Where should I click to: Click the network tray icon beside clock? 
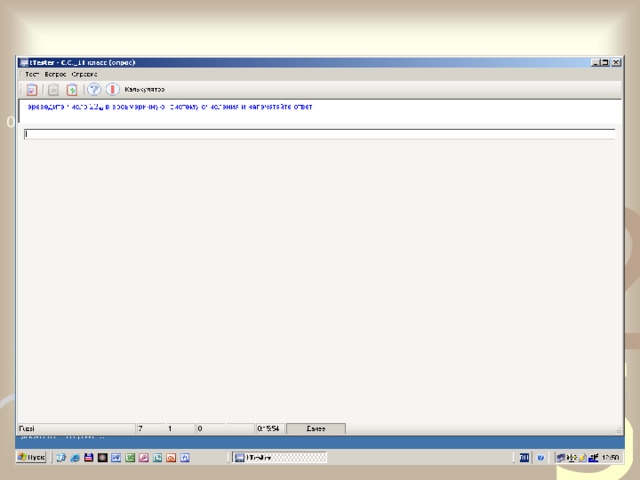coord(593,458)
